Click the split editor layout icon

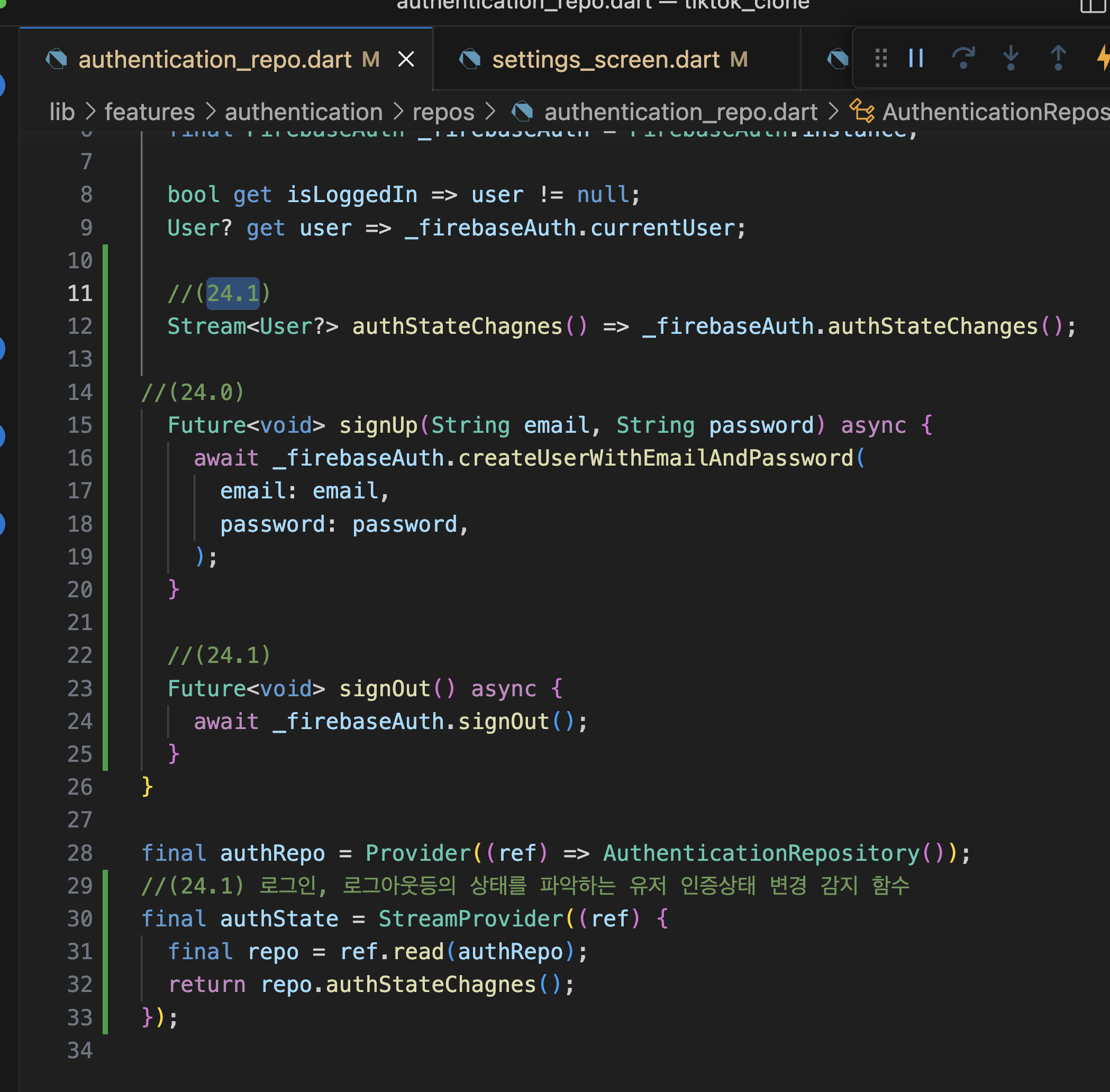1093,6
